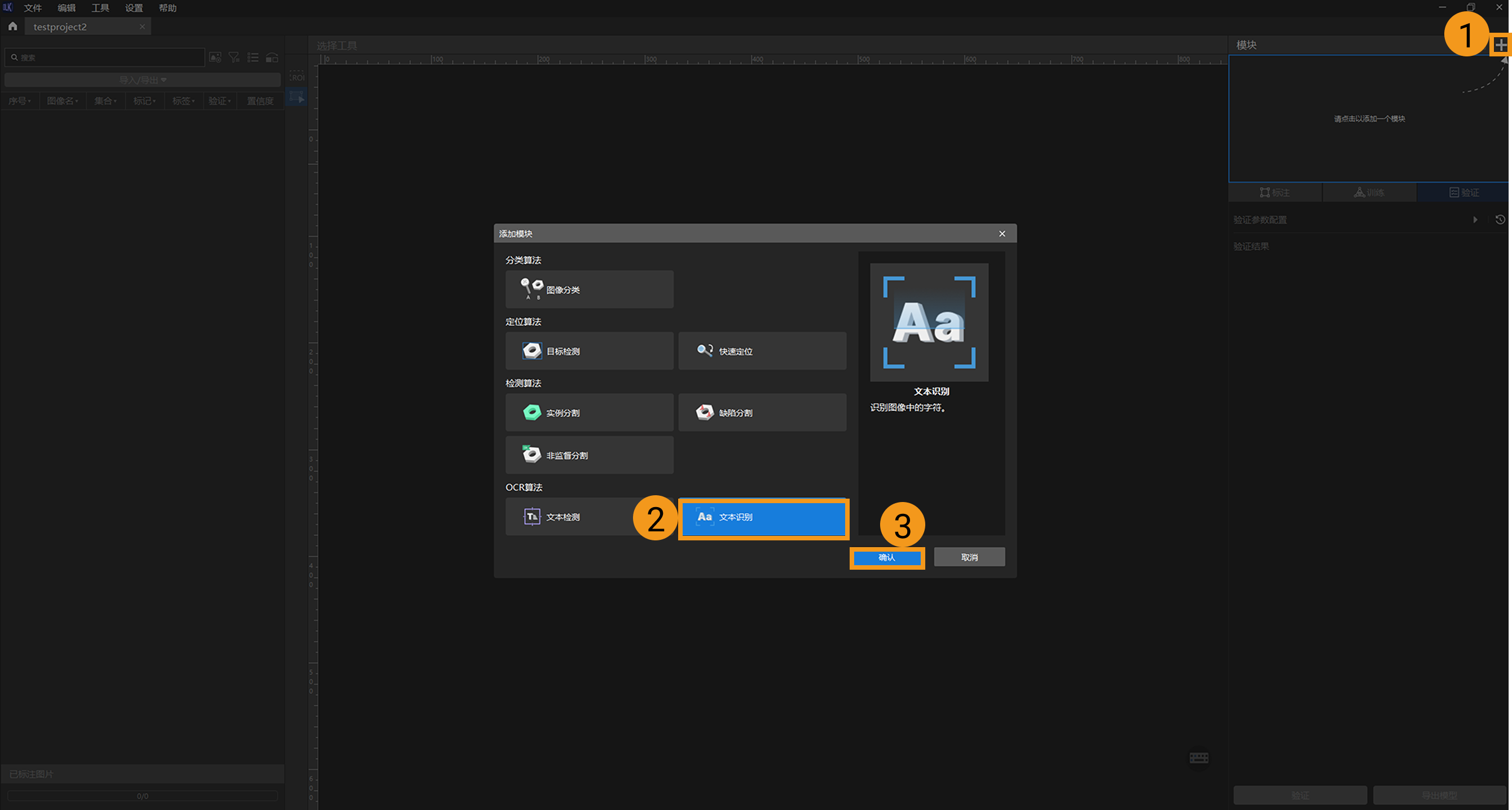
Task: Choose the 缺陷分割 module tile
Action: [x=762, y=413]
